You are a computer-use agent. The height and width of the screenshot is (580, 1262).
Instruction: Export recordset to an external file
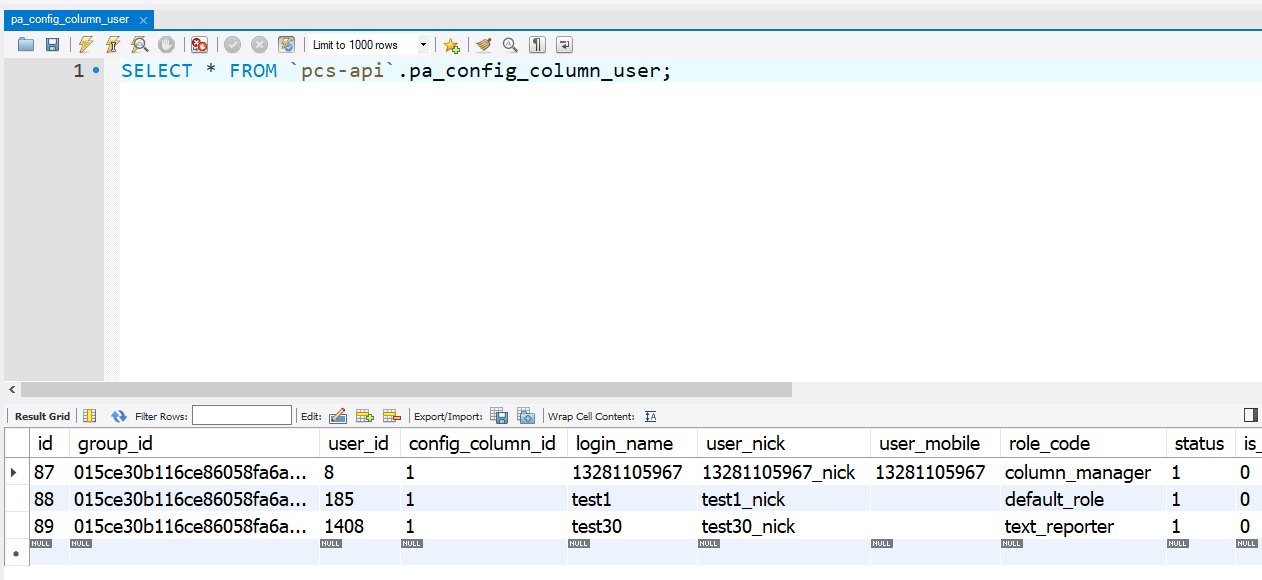pos(499,416)
